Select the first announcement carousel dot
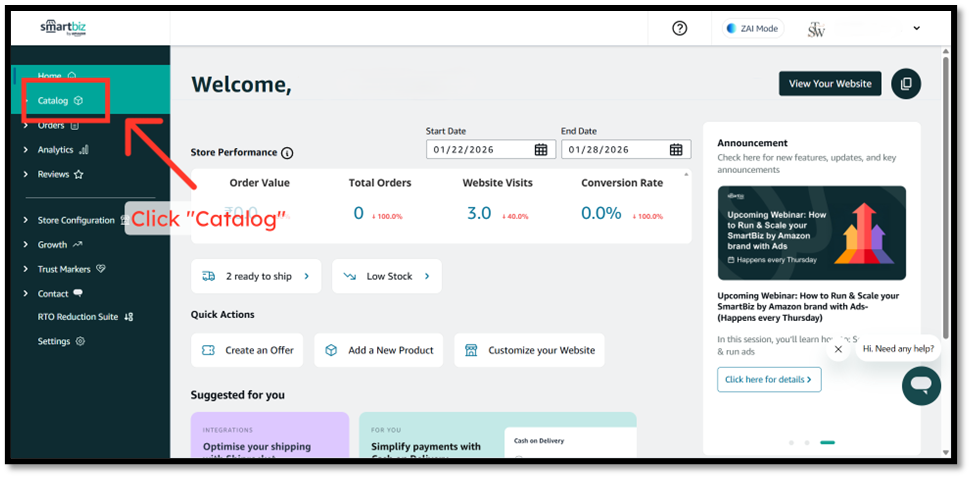970x477 pixels. (791, 442)
